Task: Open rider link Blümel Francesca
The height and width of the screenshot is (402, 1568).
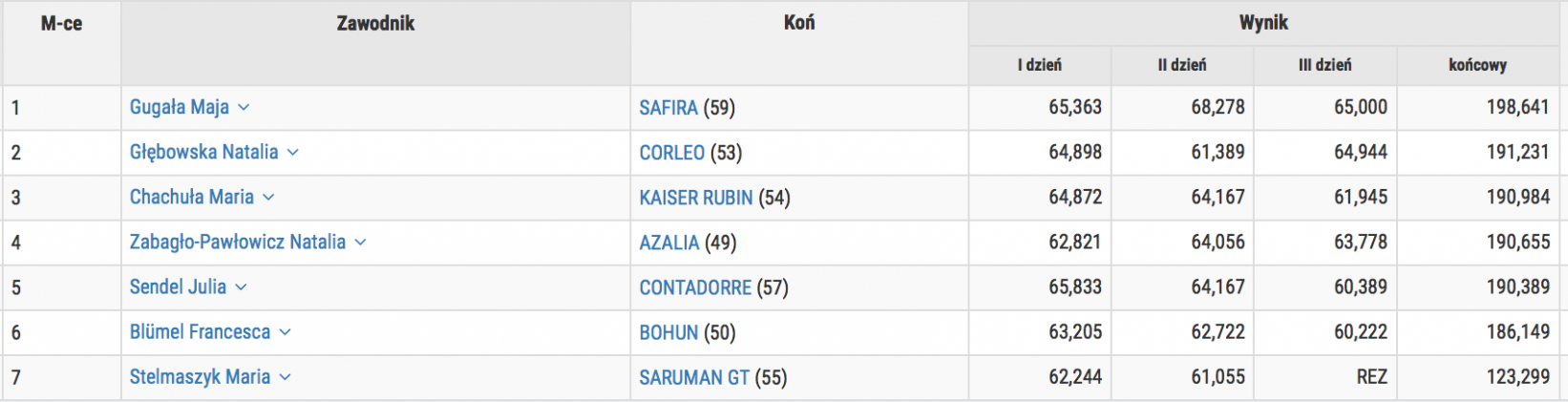Action: [x=200, y=332]
